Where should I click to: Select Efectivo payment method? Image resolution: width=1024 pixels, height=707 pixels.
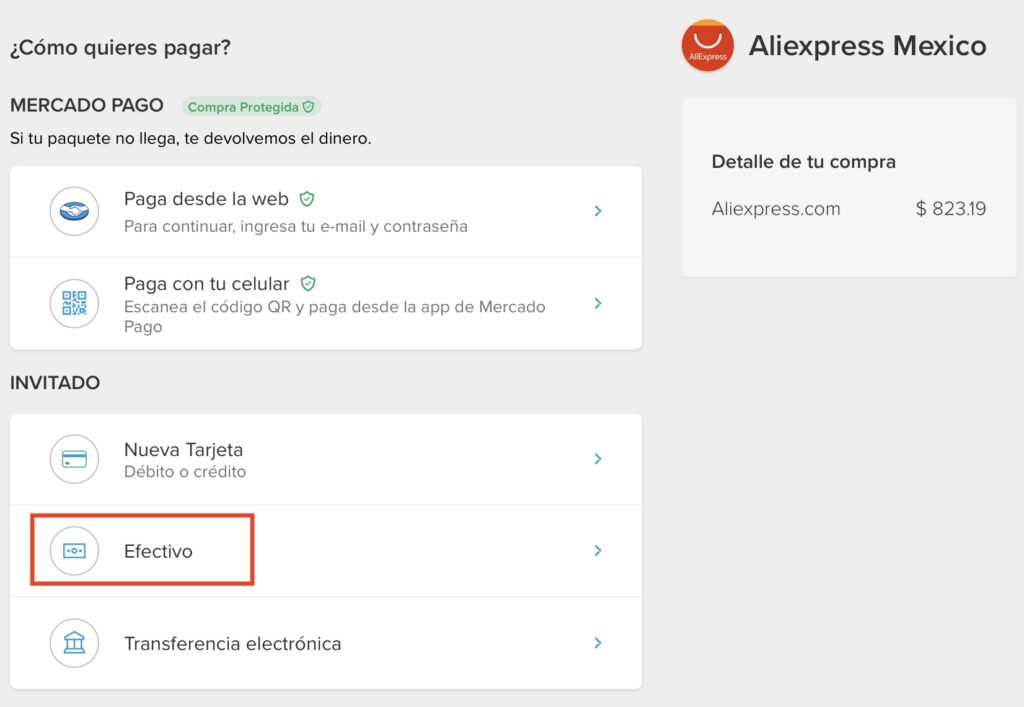pos(326,551)
